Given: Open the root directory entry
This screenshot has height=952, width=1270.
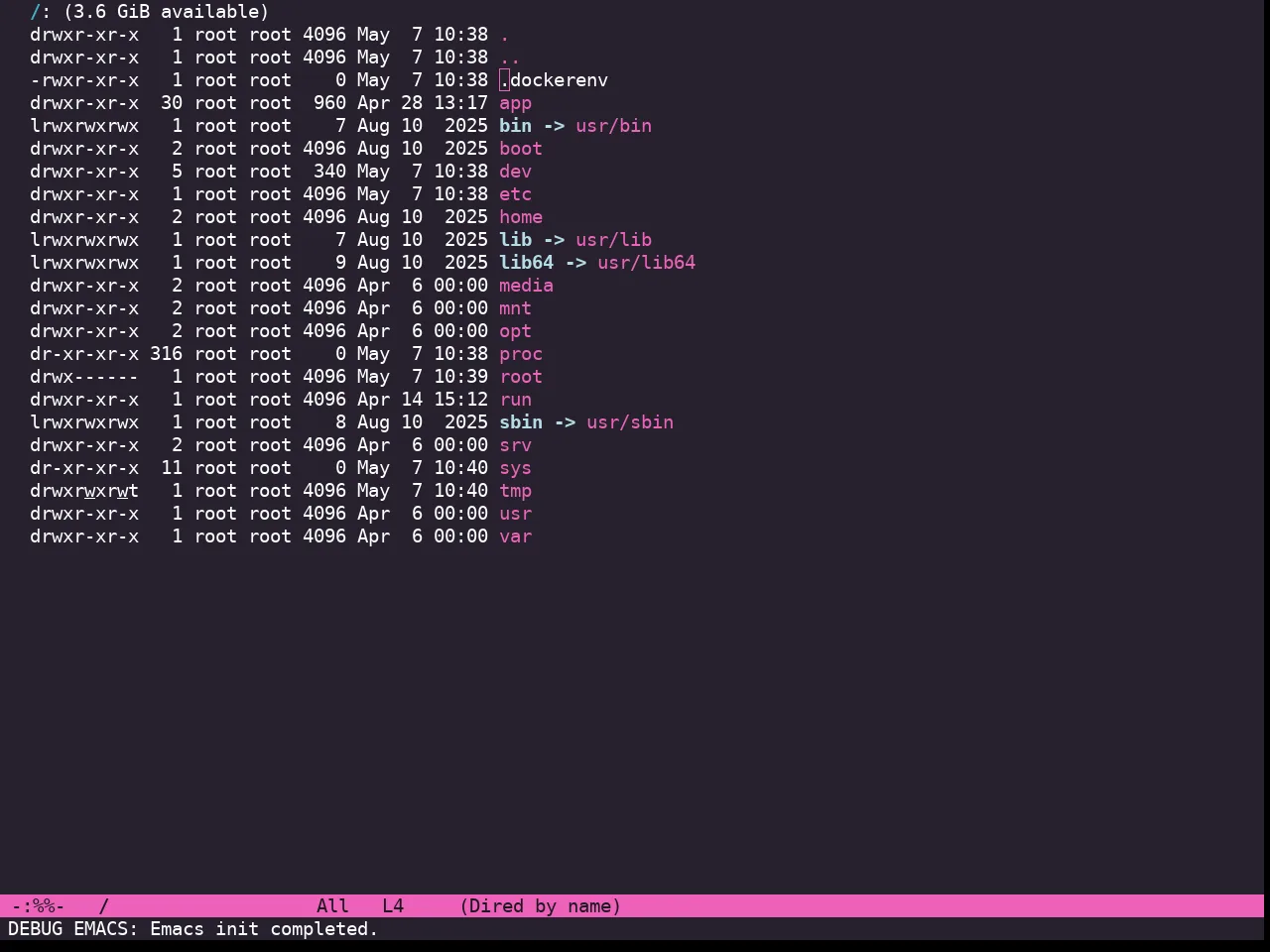Looking at the screenshot, I should click(x=521, y=377).
